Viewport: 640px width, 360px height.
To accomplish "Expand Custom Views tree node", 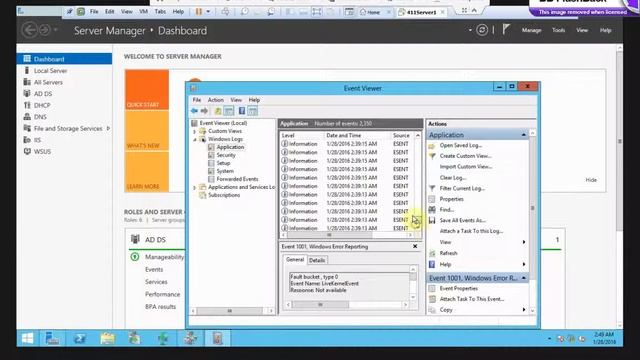I will pos(195,131).
